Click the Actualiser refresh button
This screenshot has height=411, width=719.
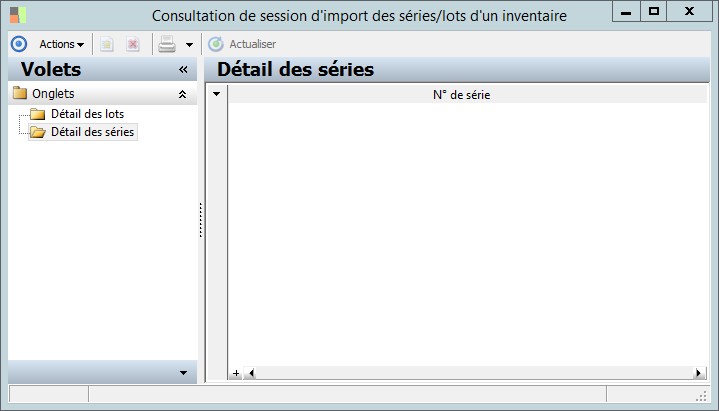click(241, 44)
